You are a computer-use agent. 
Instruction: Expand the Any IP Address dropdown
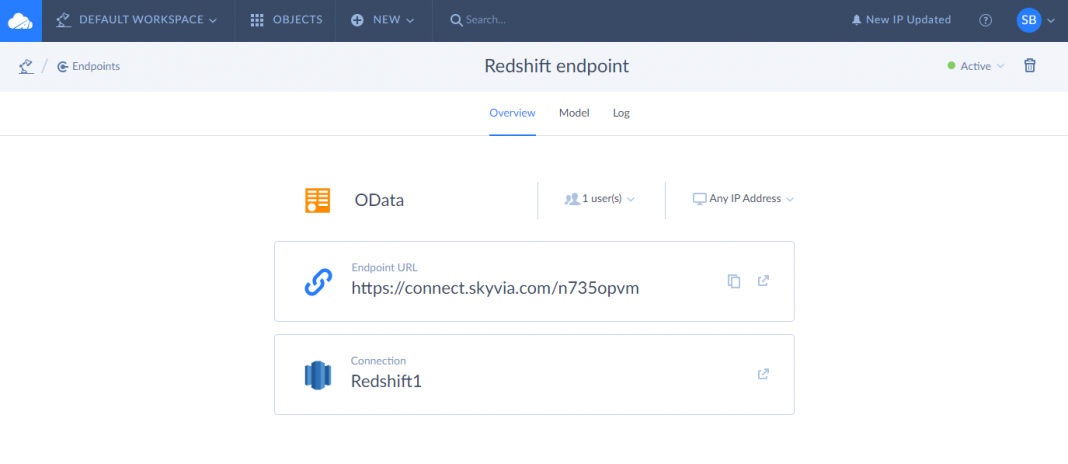click(743, 199)
